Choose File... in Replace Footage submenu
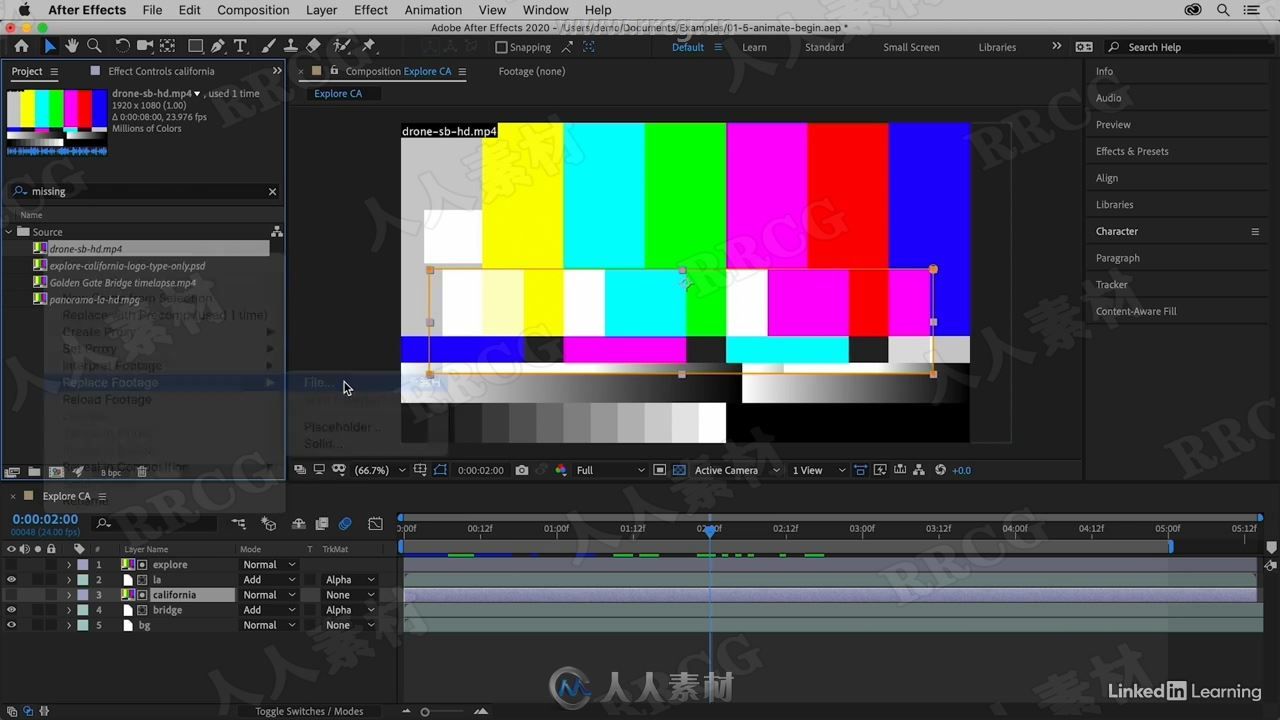Screen dimensions: 1280x720 pyautogui.click(x=318, y=383)
